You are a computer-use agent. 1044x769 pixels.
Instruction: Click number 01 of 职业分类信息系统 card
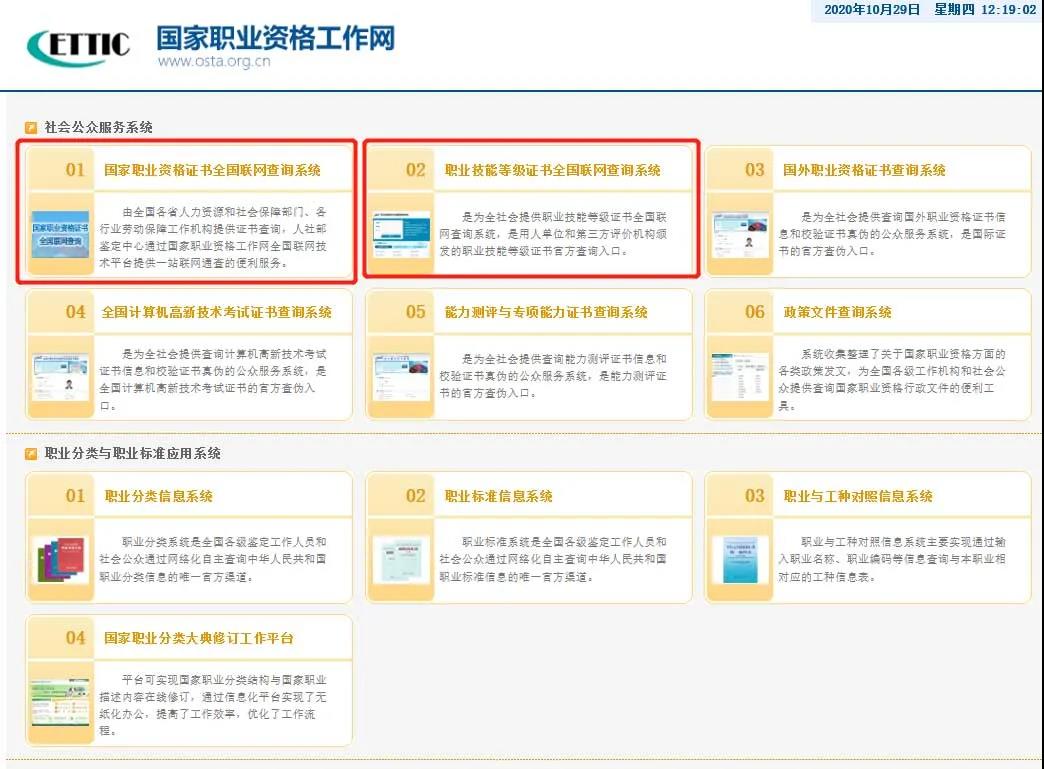tap(75, 495)
